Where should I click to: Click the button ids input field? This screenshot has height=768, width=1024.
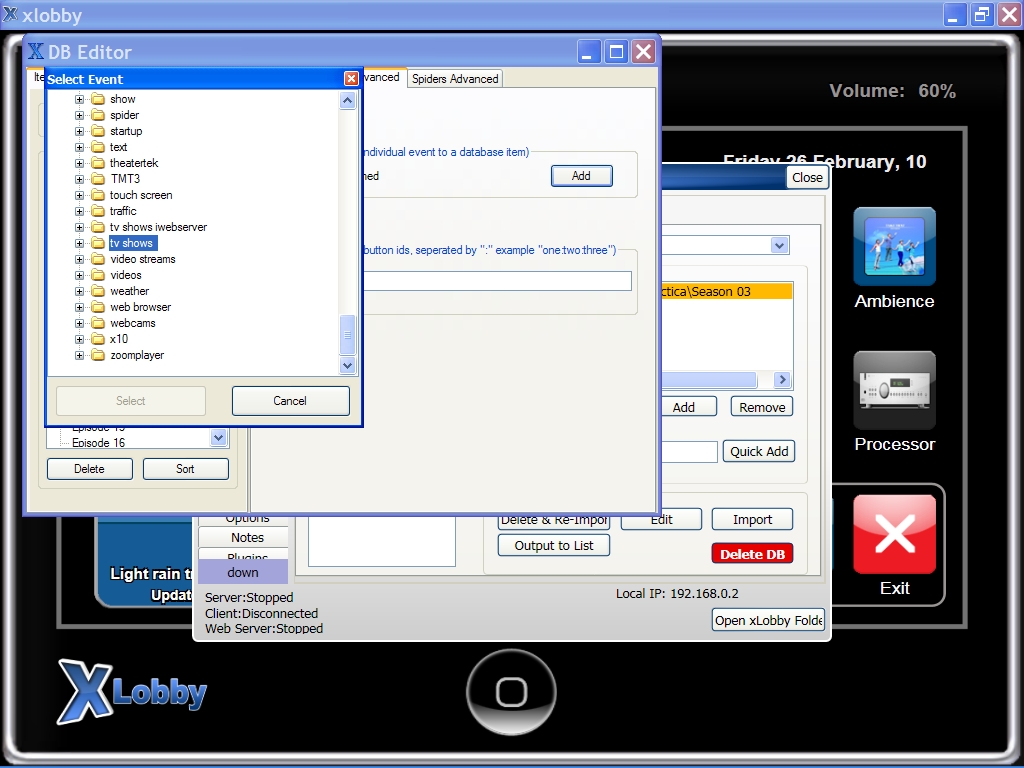click(x=496, y=281)
